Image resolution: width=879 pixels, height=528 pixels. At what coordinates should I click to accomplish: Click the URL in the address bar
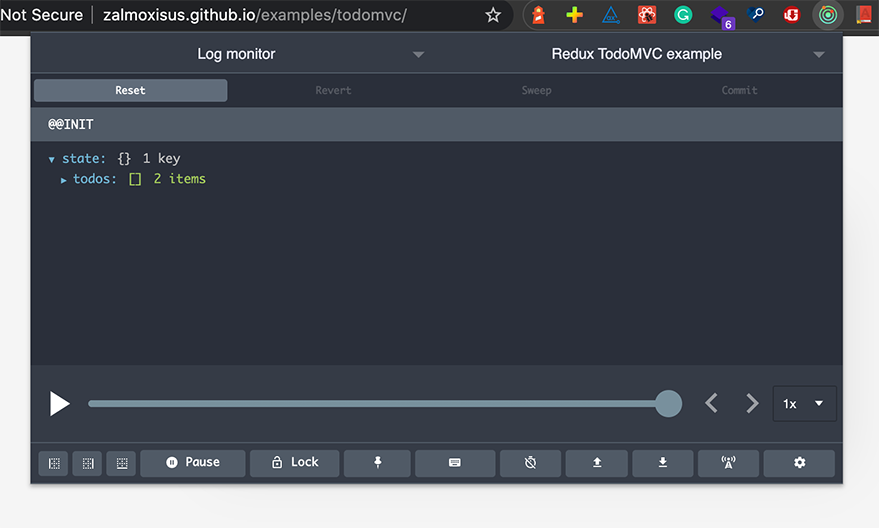[x=255, y=15]
